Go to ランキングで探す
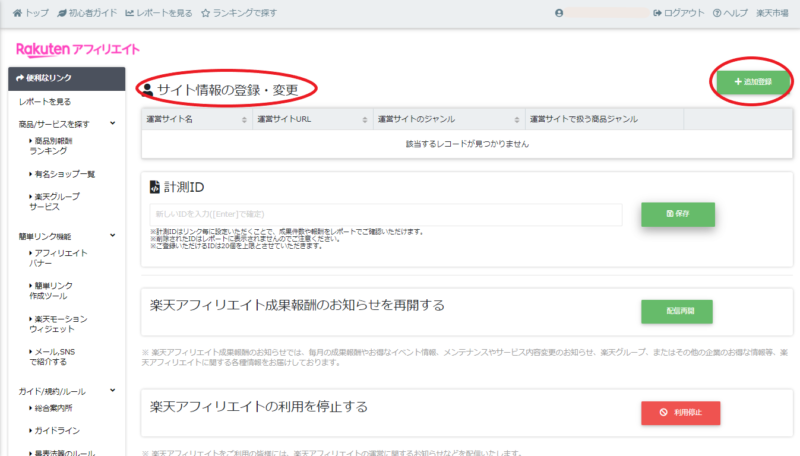This screenshot has height=456, width=800. 239,13
